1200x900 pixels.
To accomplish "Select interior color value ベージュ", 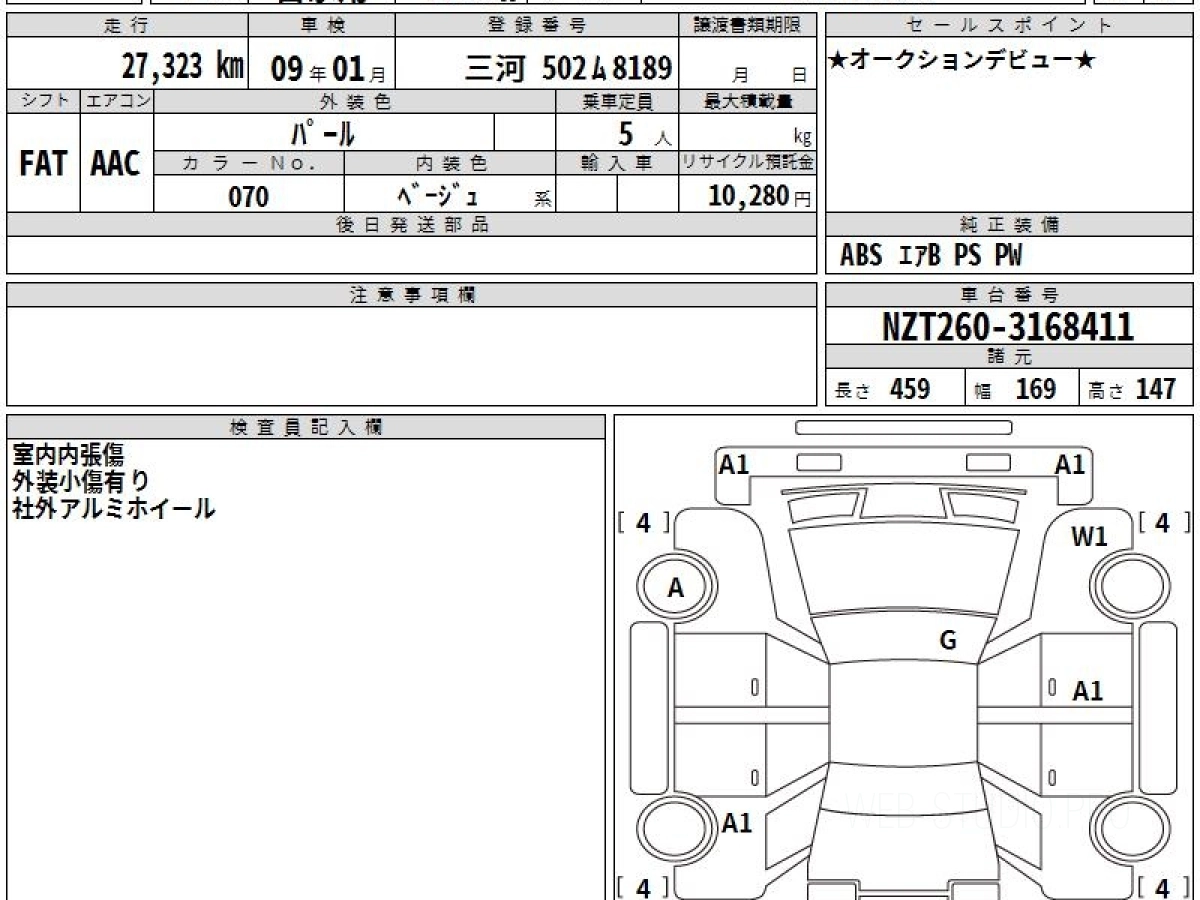I will click(437, 196).
